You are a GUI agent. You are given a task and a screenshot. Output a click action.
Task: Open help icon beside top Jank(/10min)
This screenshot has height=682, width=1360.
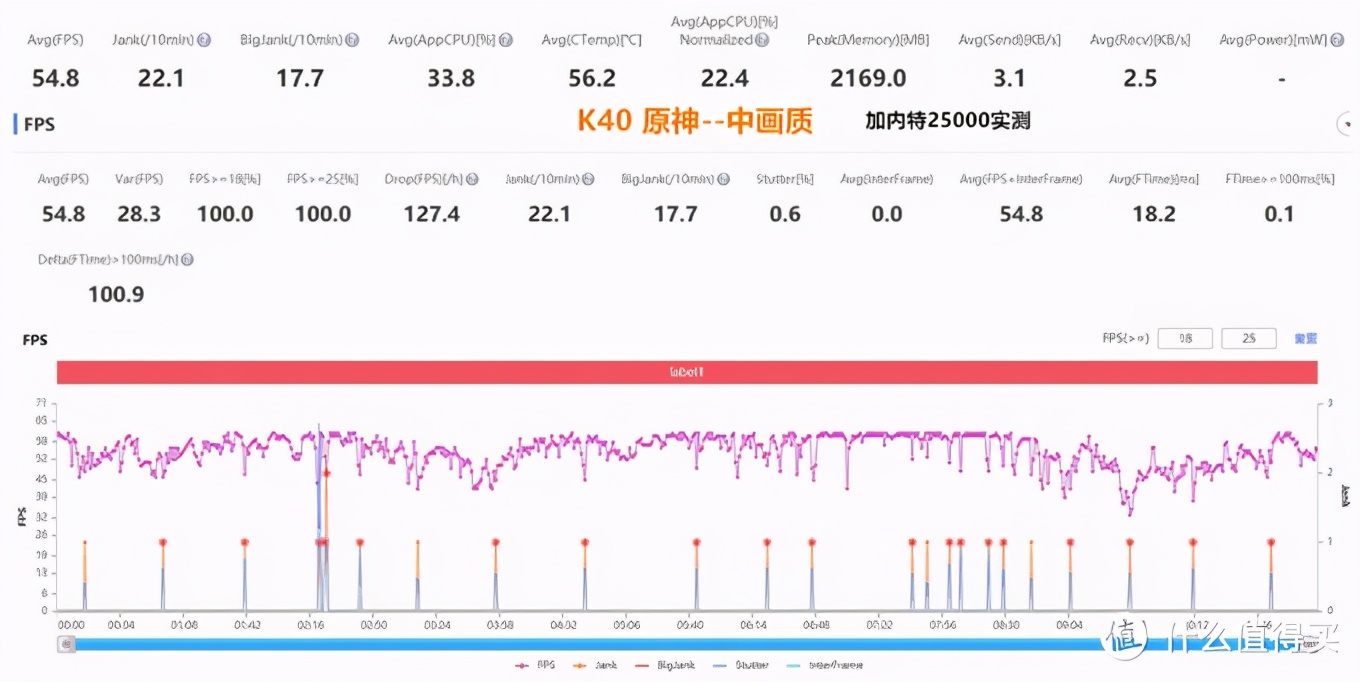204,40
